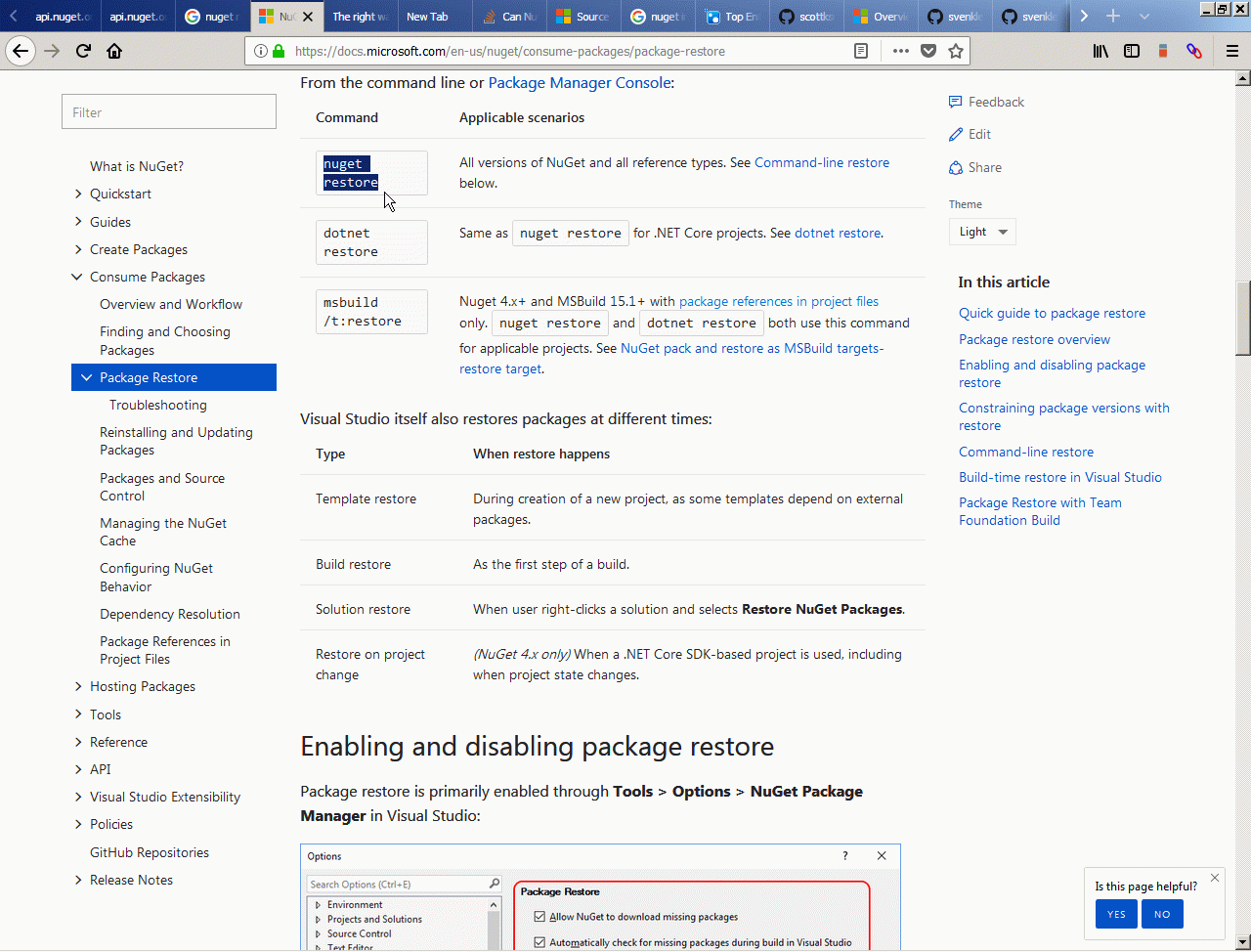Reload the current page
The image size is (1251, 952).
(x=83, y=51)
